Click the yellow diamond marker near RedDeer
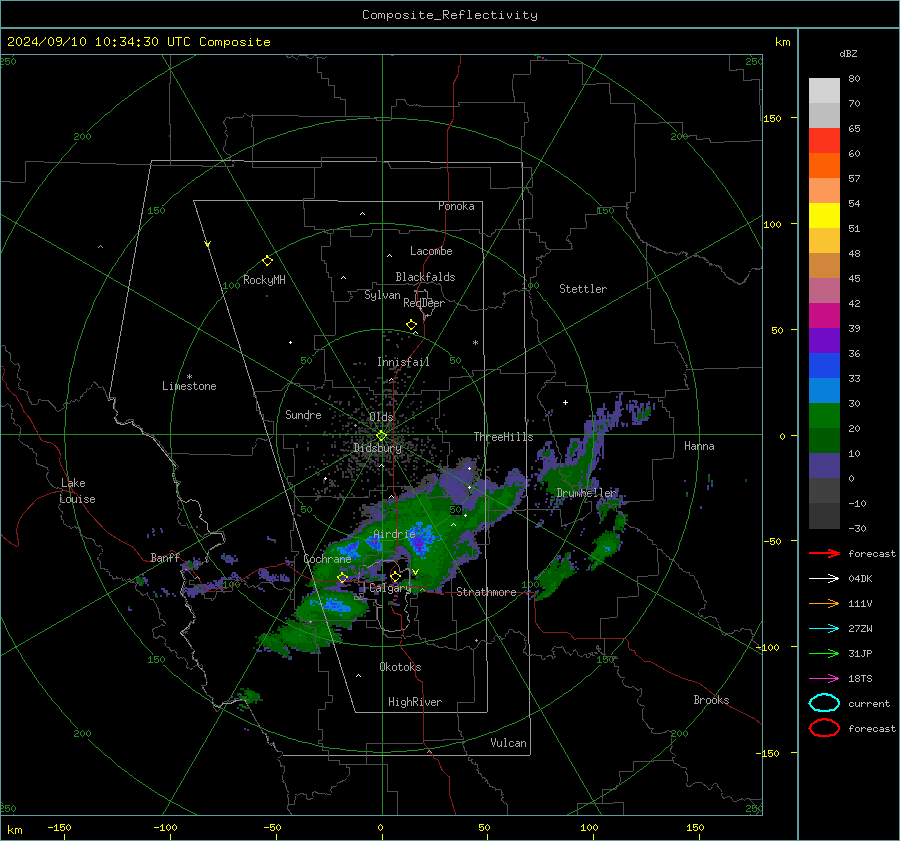 click(412, 325)
